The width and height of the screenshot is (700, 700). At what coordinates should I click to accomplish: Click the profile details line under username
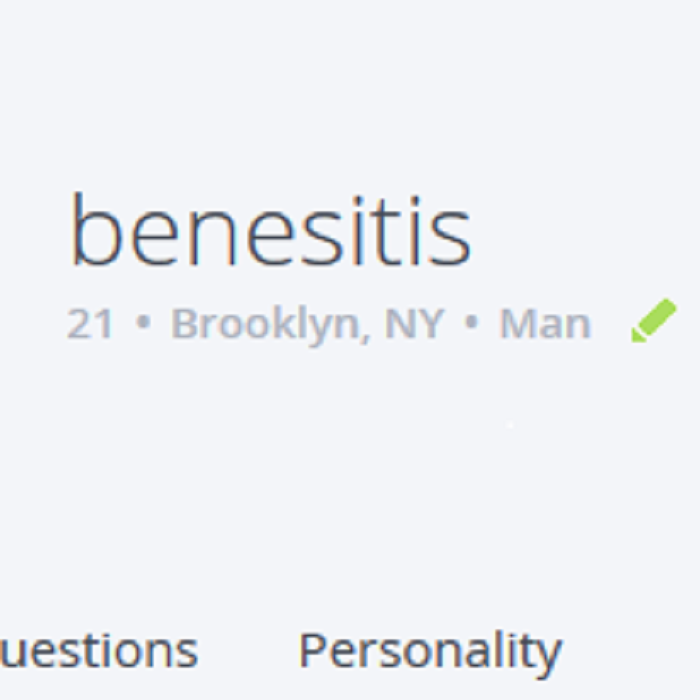(x=328, y=324)
